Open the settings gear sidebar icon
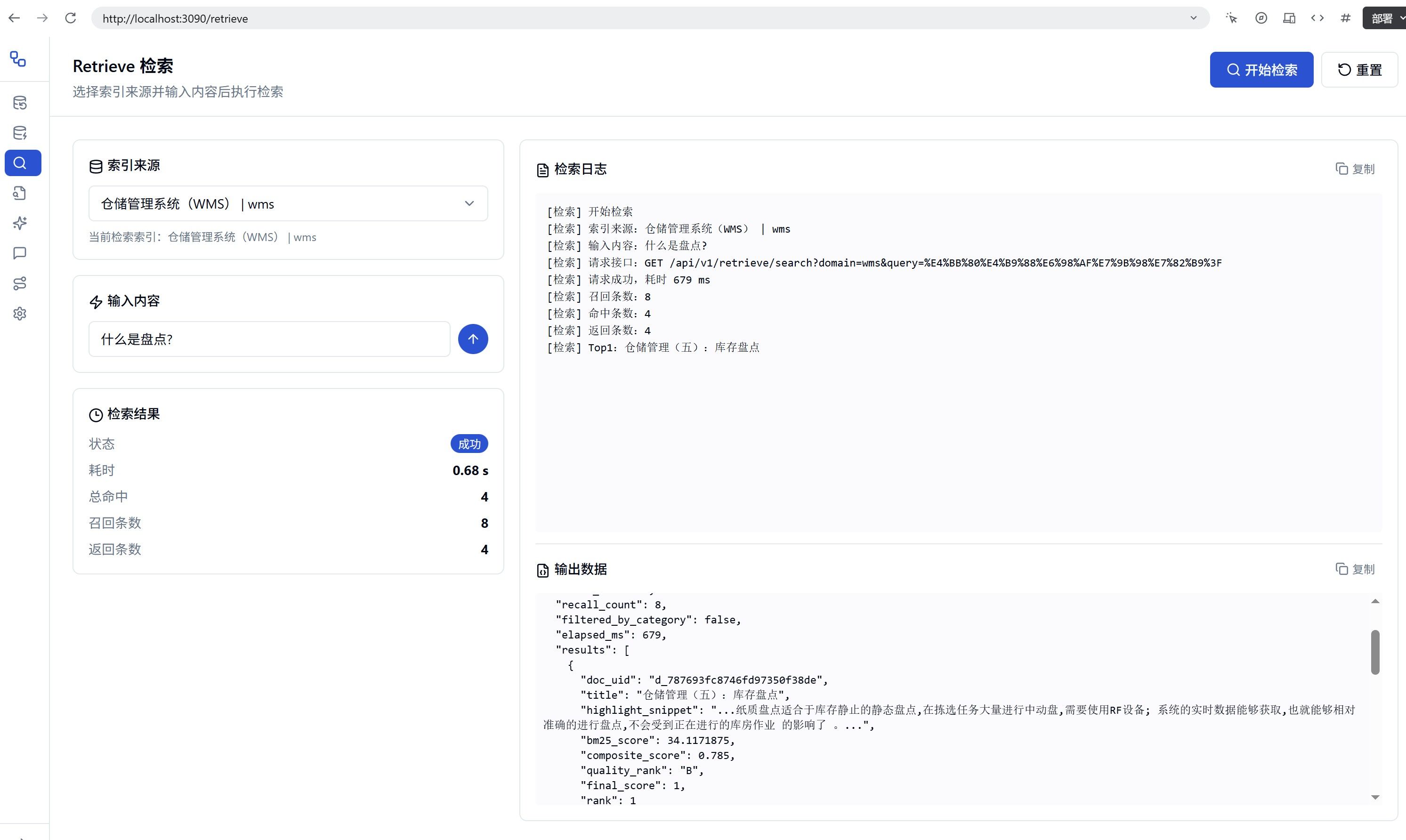This screenshot has height=840, width=1406. coord(20,314)
